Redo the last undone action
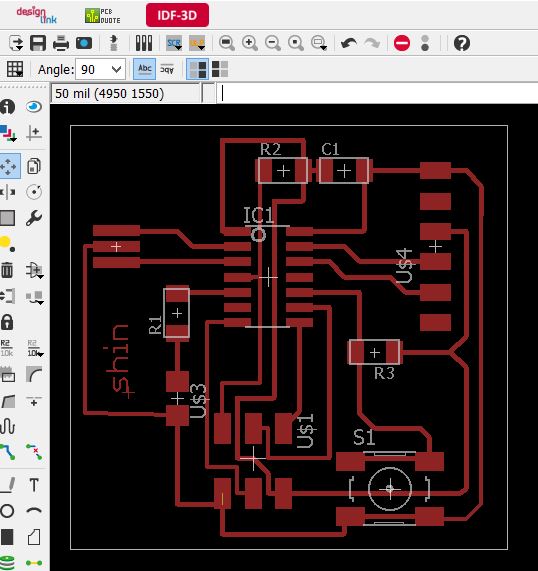 pyautogui.click(x=372, y=43)
